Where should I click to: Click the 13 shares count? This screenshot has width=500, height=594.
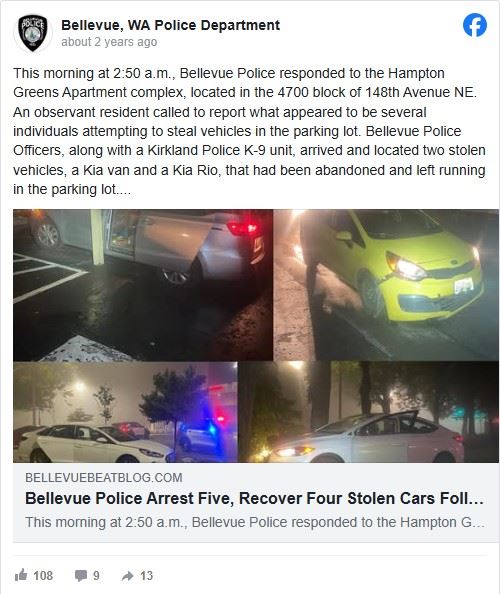click(x=147, y=576)
